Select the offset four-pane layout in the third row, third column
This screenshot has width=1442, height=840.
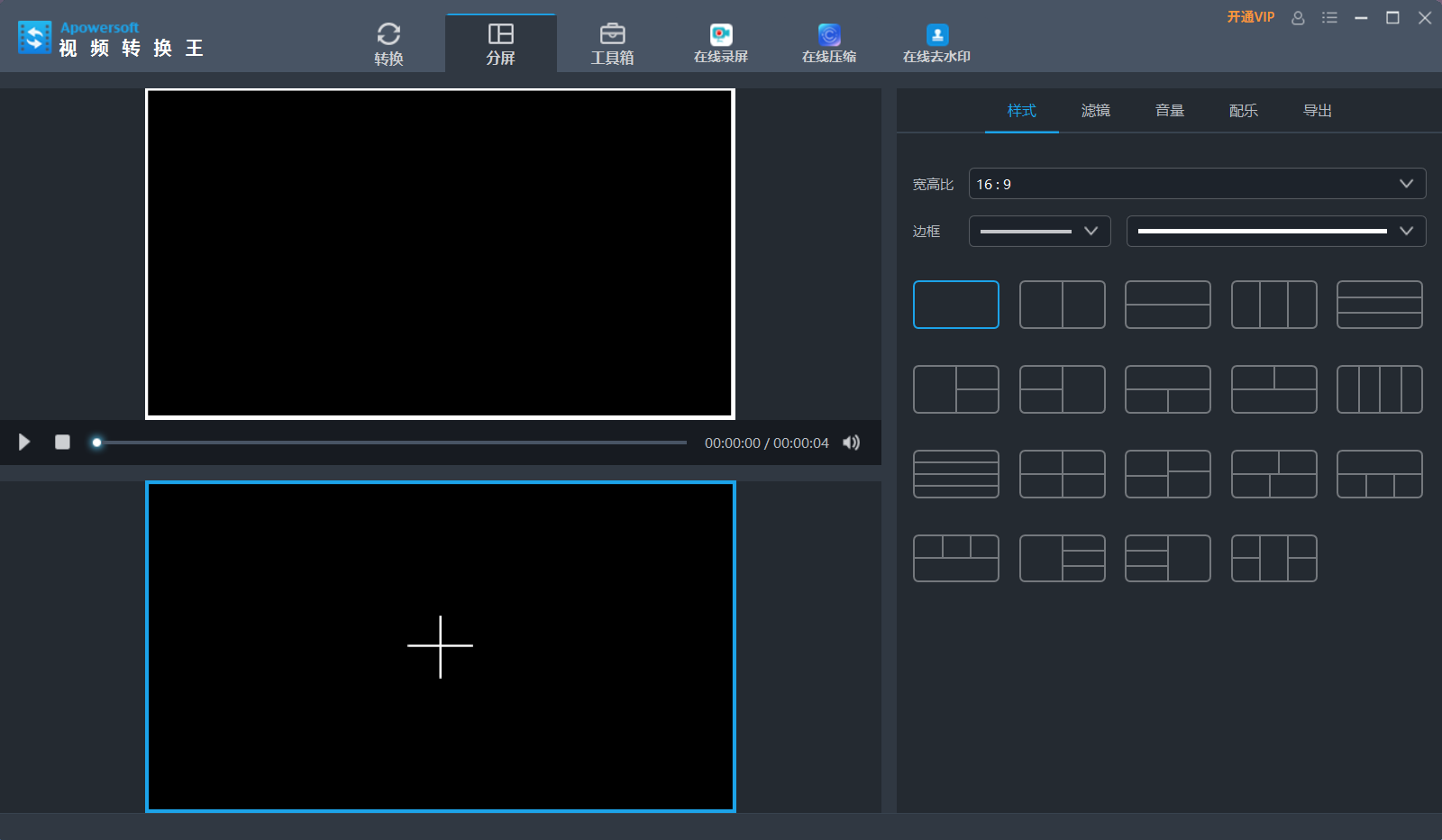1168,474
